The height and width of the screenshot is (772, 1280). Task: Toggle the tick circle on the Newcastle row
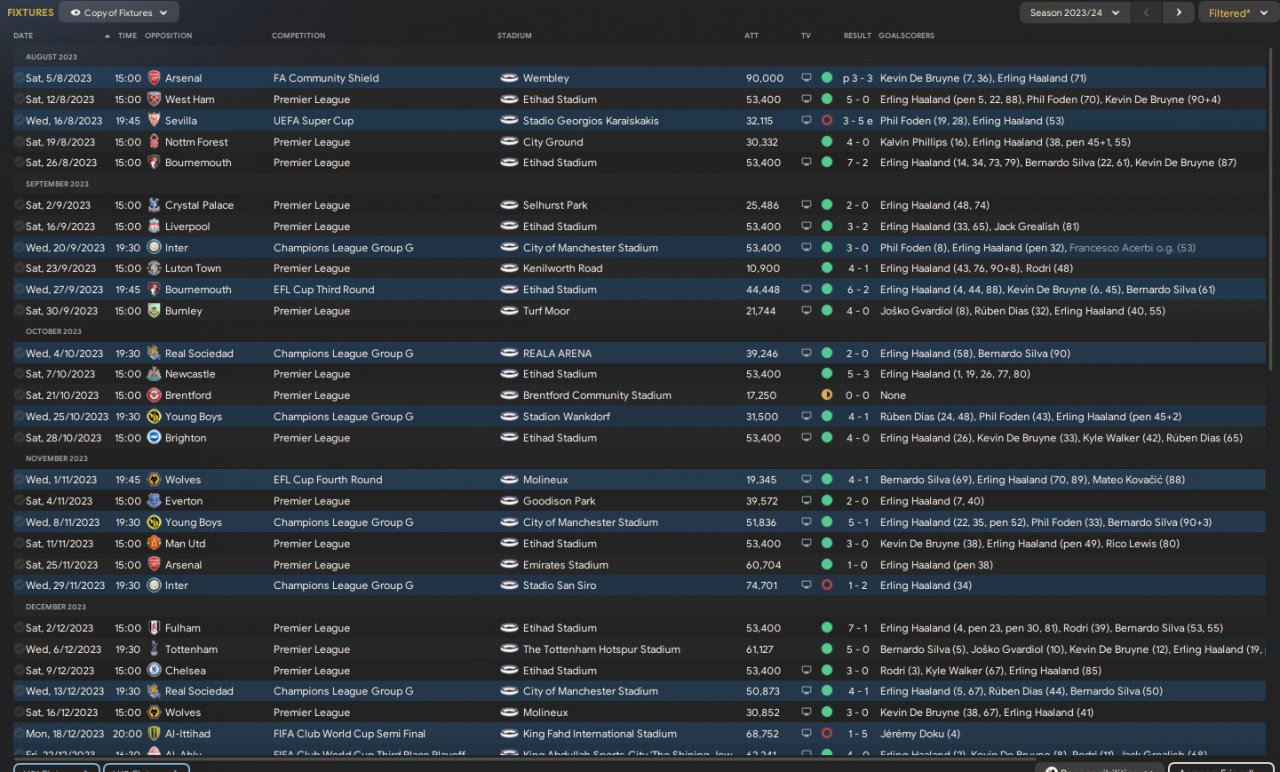point(19,374)
